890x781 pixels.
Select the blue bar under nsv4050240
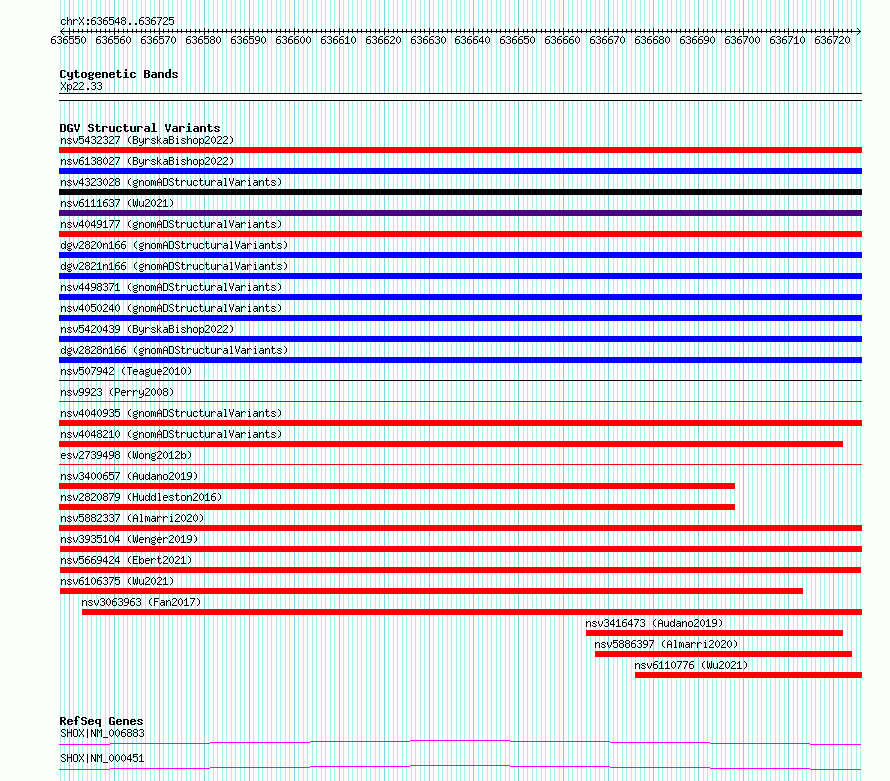point(460,318)
